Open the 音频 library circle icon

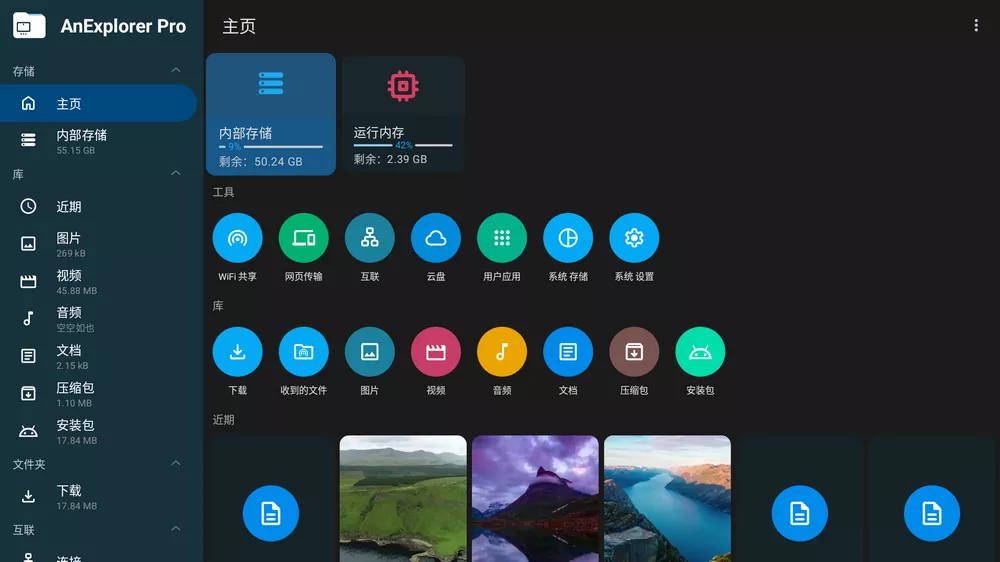(502, 351)
